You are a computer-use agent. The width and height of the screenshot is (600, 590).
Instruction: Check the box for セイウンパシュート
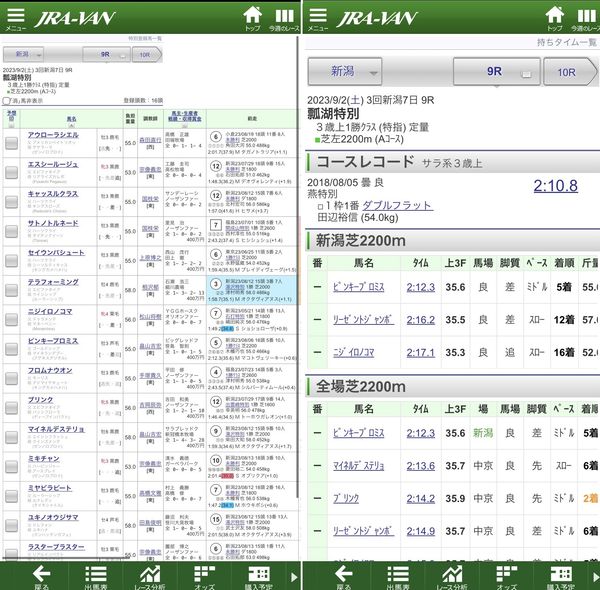point(11,261)
